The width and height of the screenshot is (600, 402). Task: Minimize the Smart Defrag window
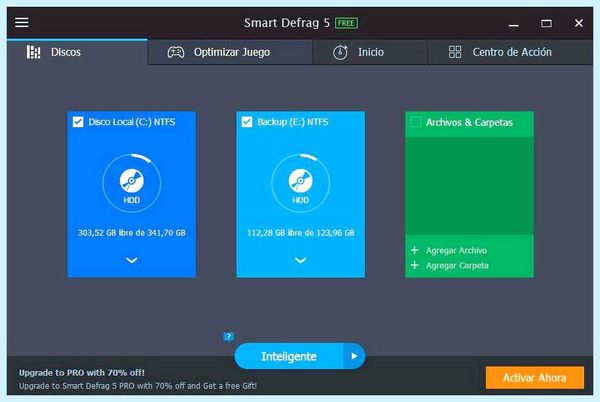514,24
